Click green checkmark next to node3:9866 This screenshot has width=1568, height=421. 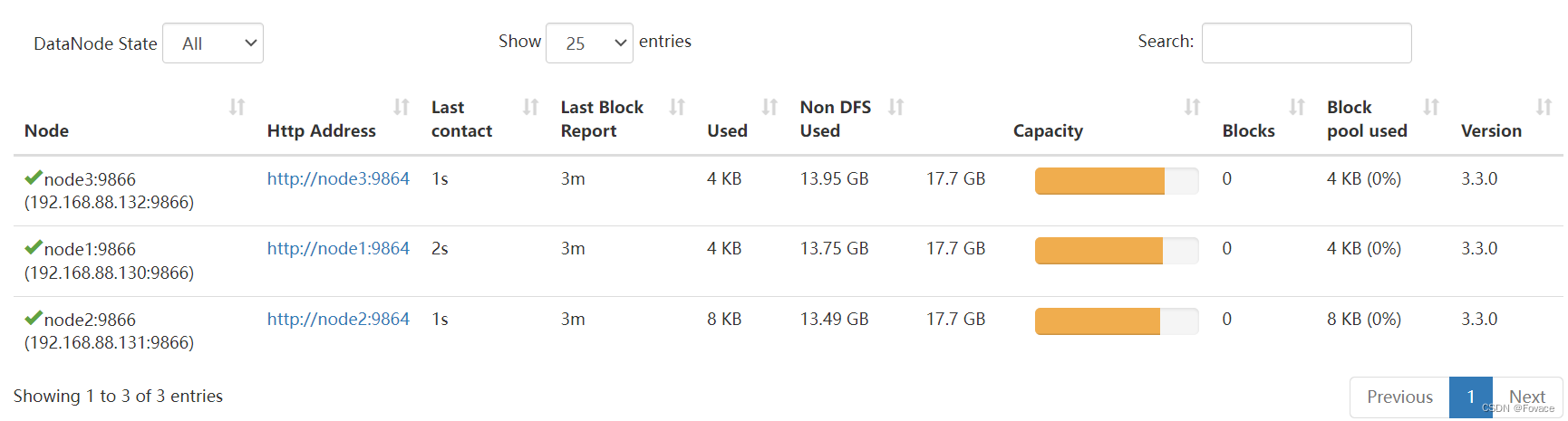point(34,177)
